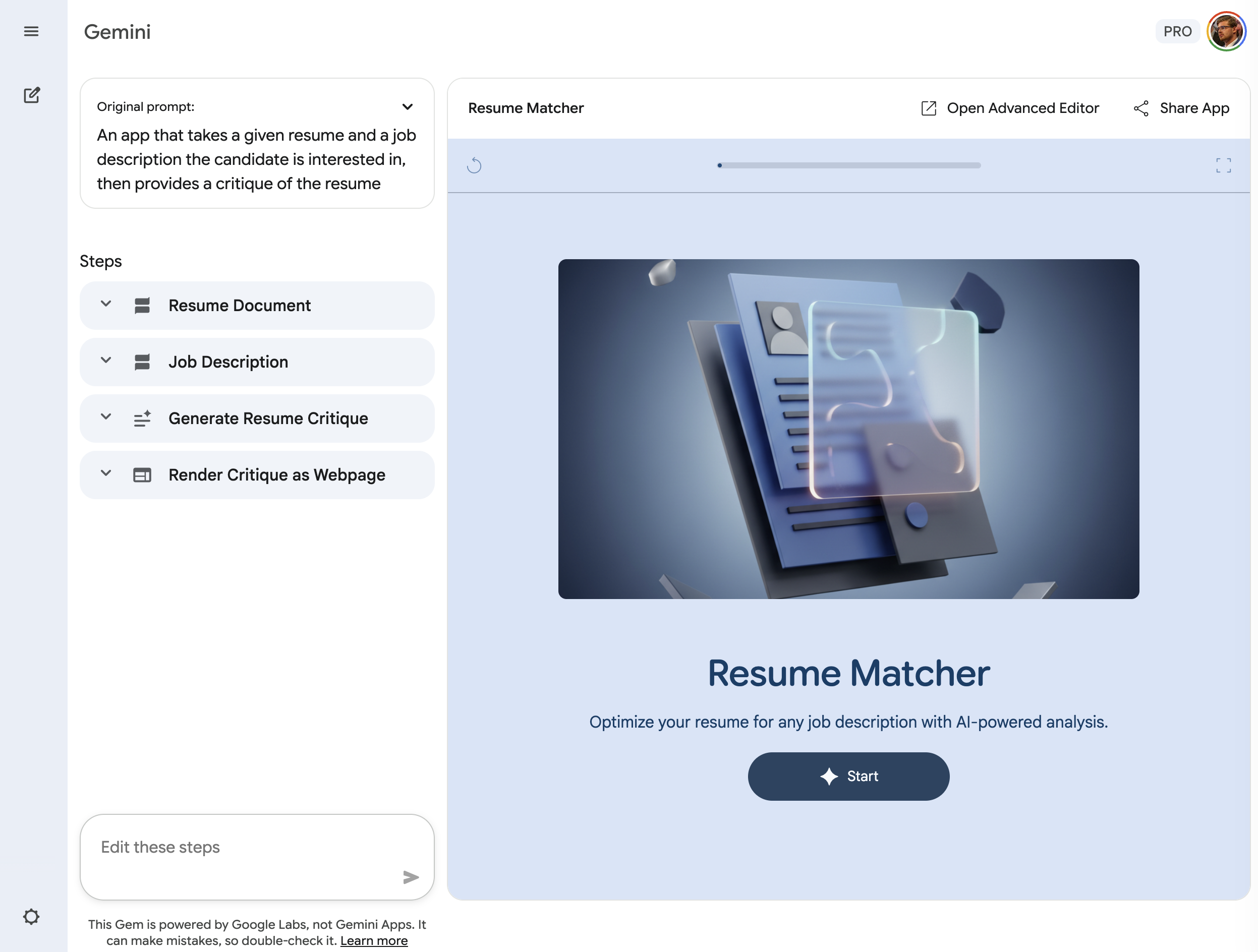Expand the Job Description step
The height and width of the screenshot is (952, 1258).
pyautogui.click(x=106, y=361)
